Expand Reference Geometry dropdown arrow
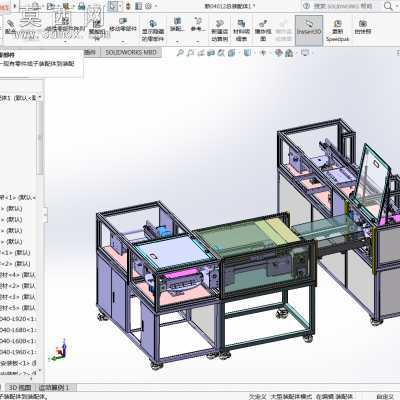Viewport: 400px width, 400px height. [x=198, y=42]
